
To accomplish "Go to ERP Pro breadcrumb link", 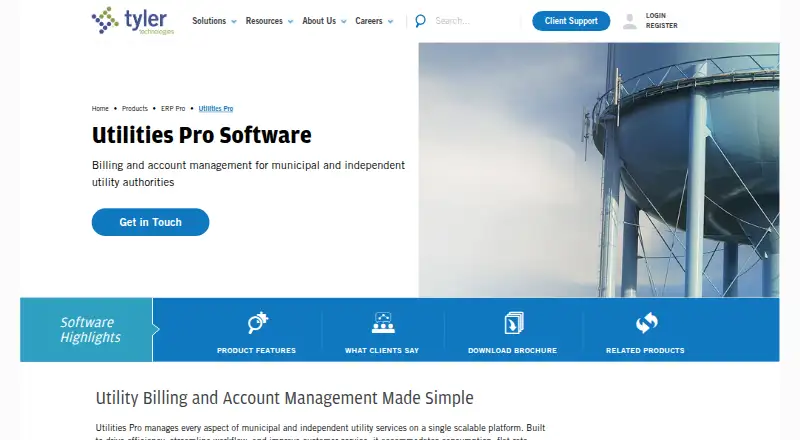I will 173,109.
